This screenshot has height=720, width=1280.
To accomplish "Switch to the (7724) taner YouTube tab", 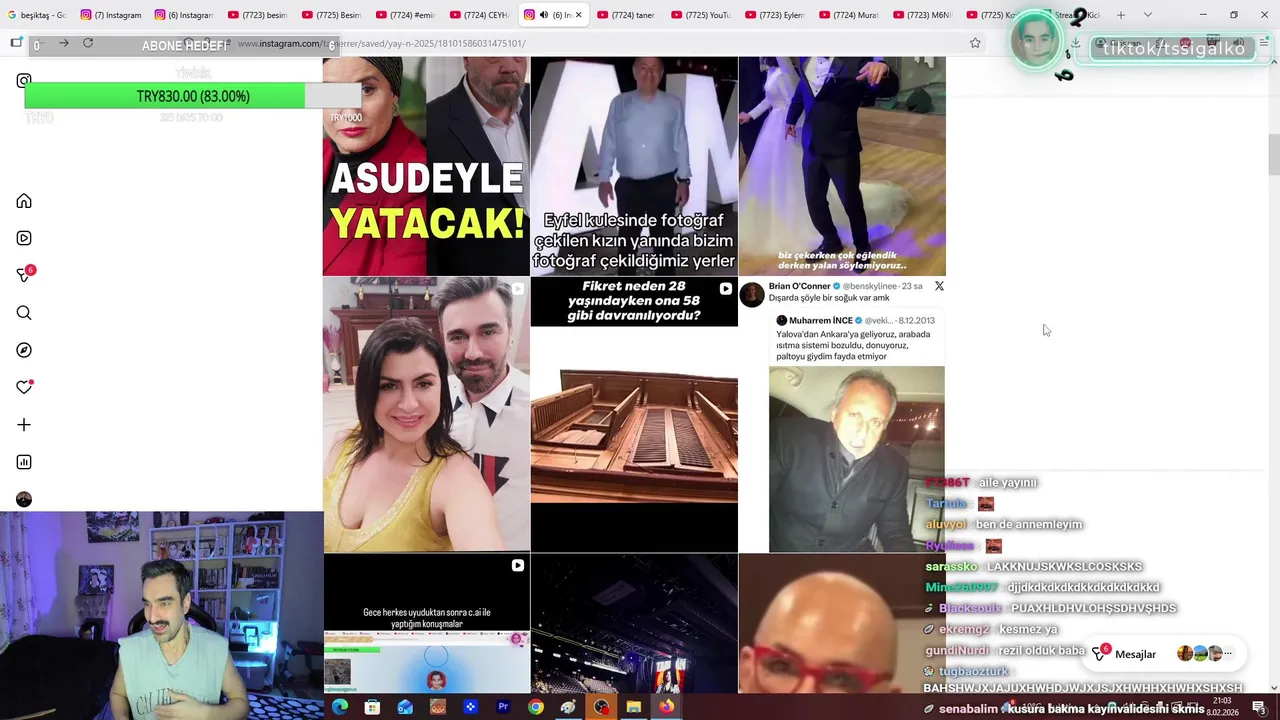I will click(627, 15).
